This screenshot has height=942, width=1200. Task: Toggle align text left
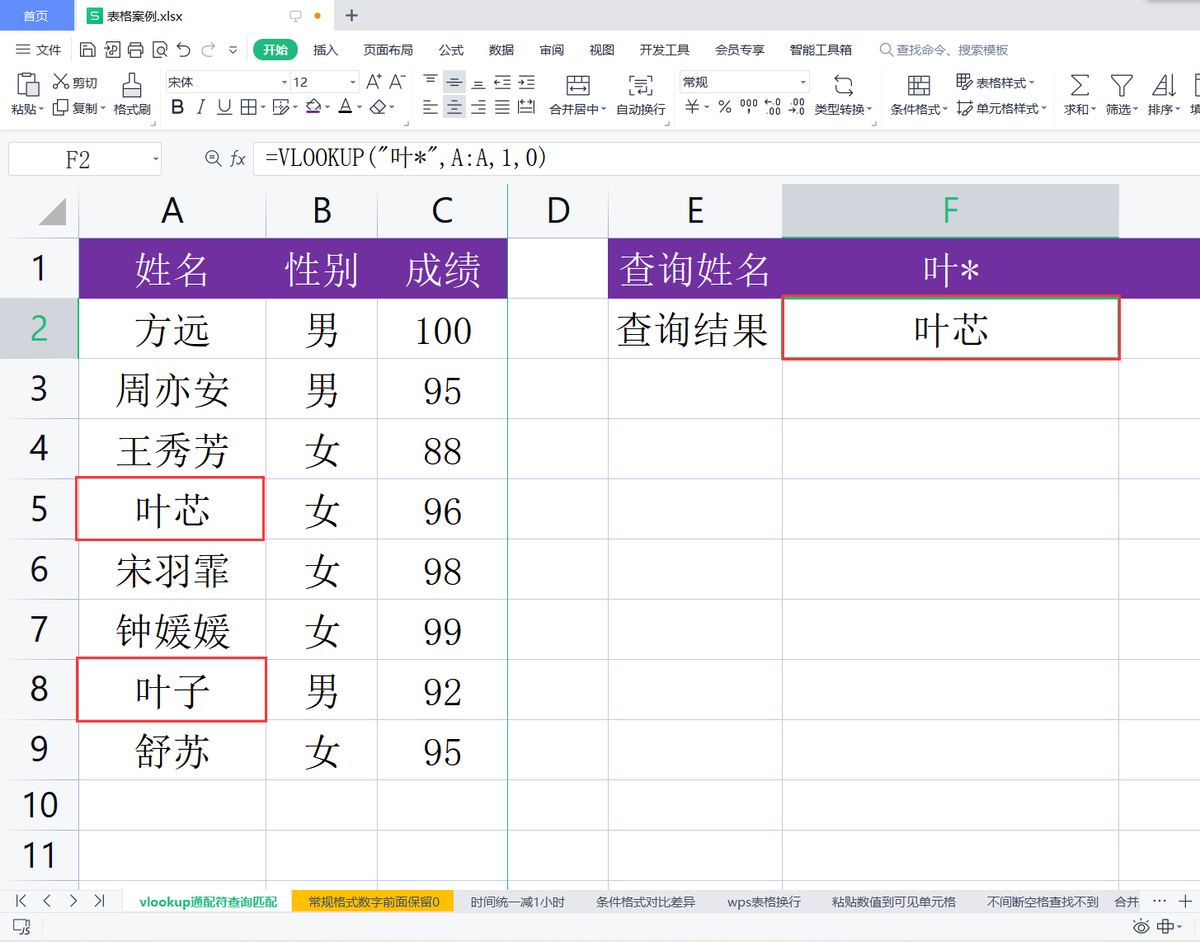click(x=430, y=107)
